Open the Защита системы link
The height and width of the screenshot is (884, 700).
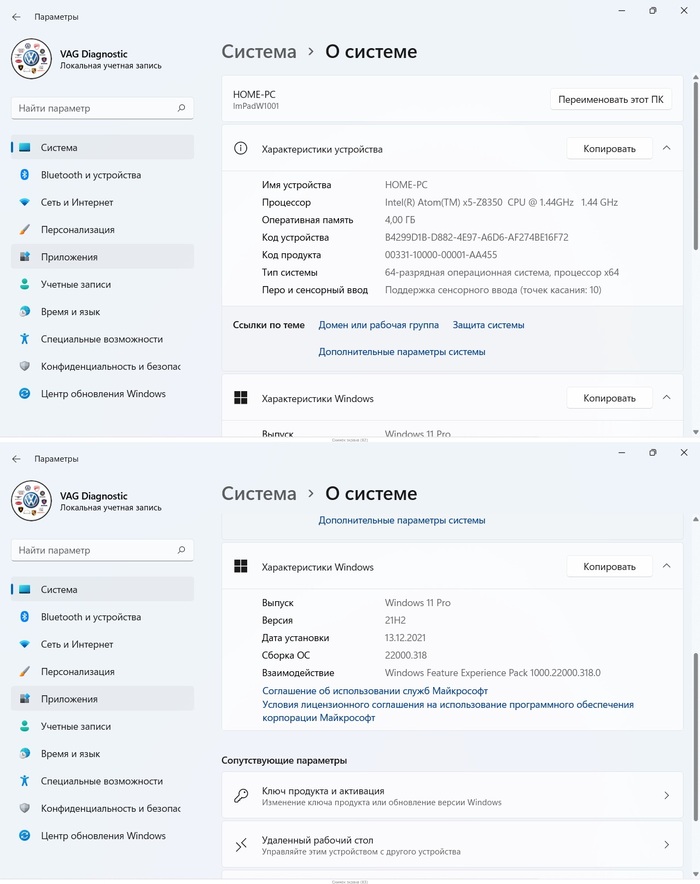488,325
